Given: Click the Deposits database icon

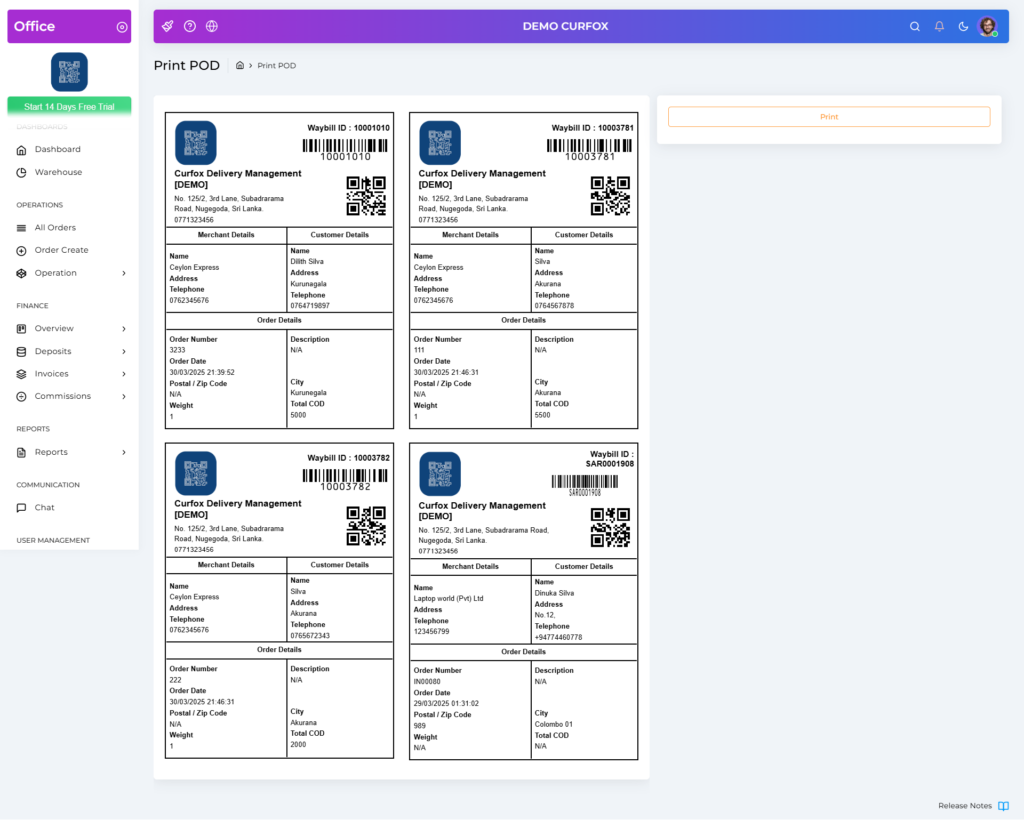Looking at the screenshot, I should [22, 352].
